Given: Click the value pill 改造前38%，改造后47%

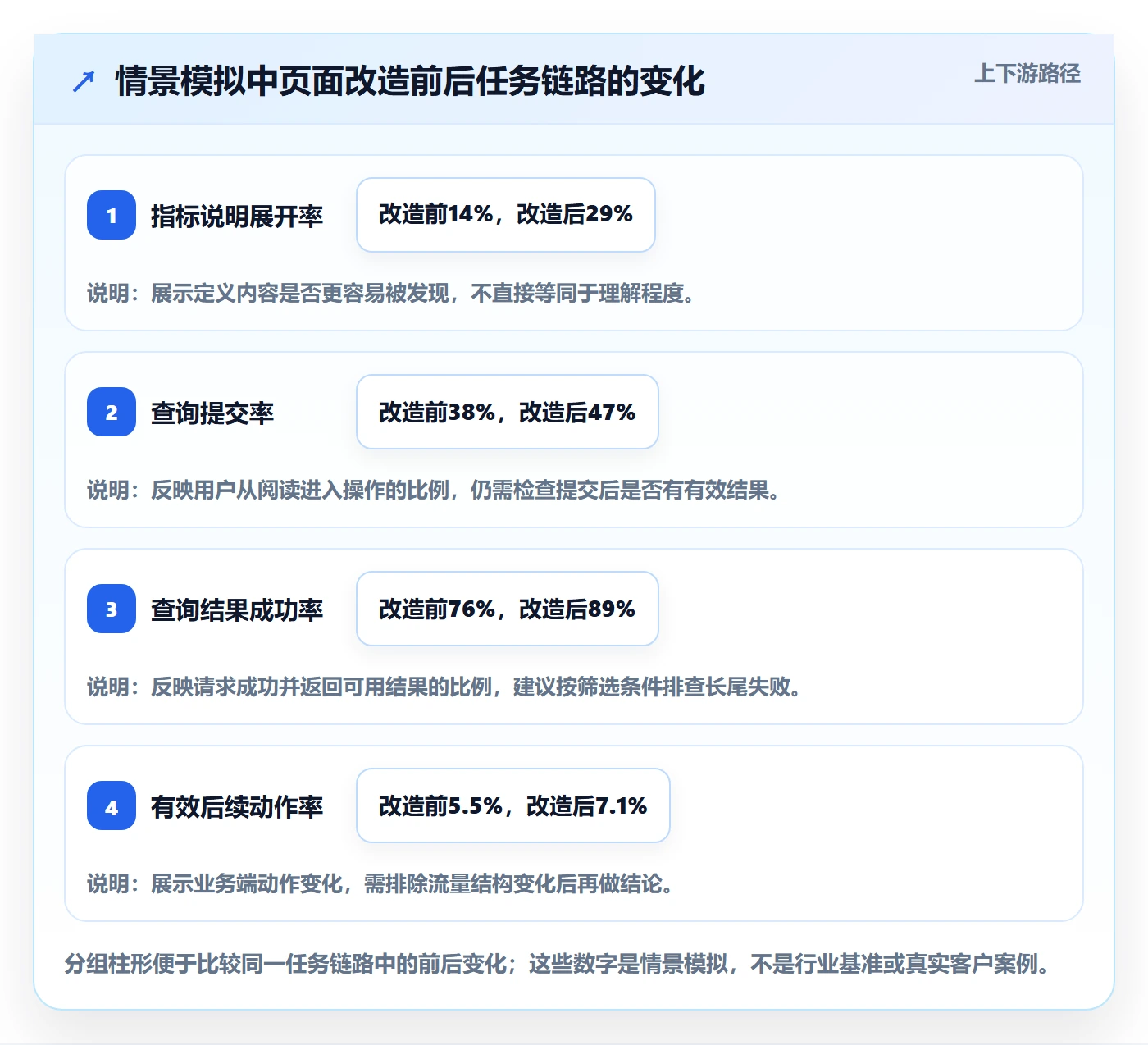Looking at the screenshot, I should point(508,412).
